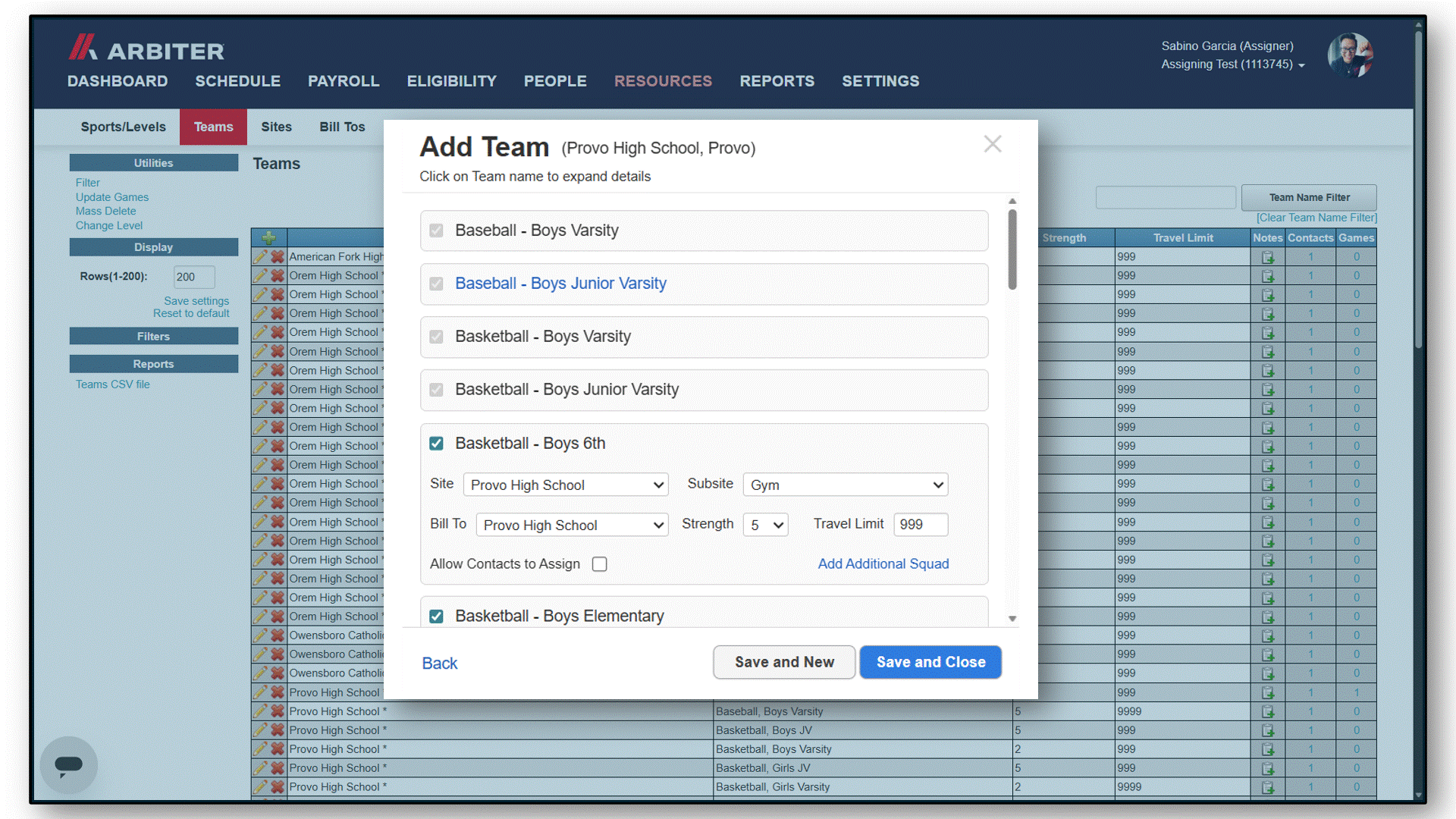1456x819 pixels.
Task: Click the Add Additional Squad link
Action: pyautogui.click(x=883, y=563)
